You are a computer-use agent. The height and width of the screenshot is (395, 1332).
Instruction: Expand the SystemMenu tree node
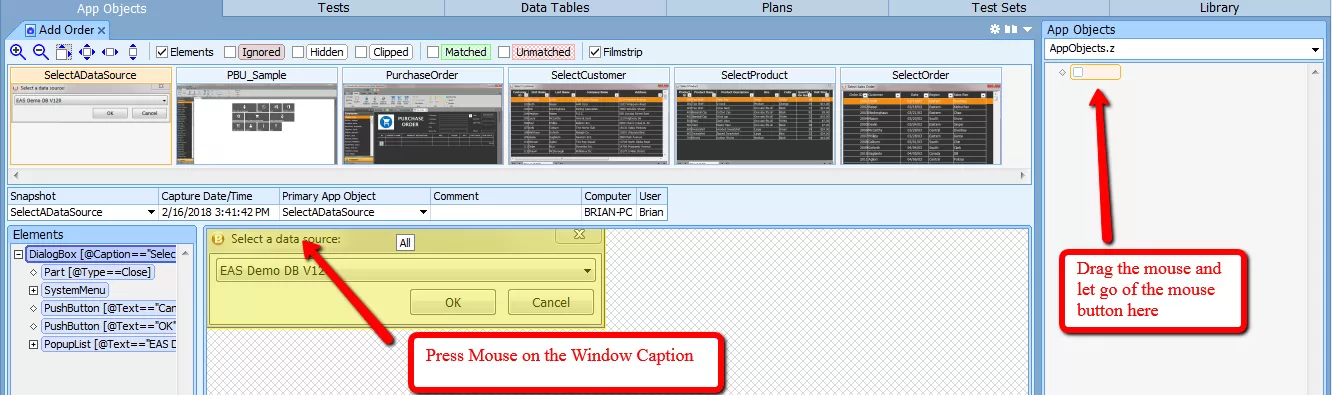(x=33, y=290)
